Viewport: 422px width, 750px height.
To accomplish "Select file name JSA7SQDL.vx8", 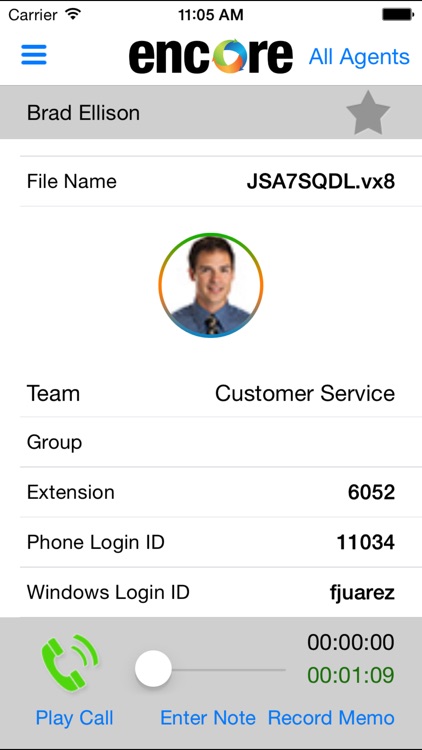I will (x=321, y=181).
